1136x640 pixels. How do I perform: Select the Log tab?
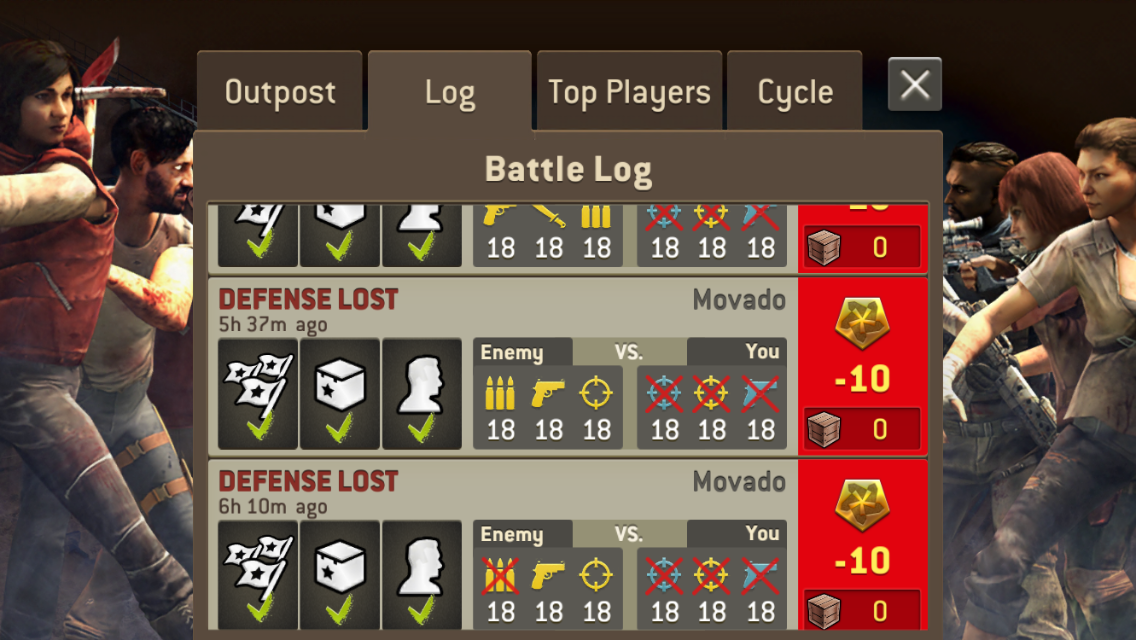pos(449,91)
